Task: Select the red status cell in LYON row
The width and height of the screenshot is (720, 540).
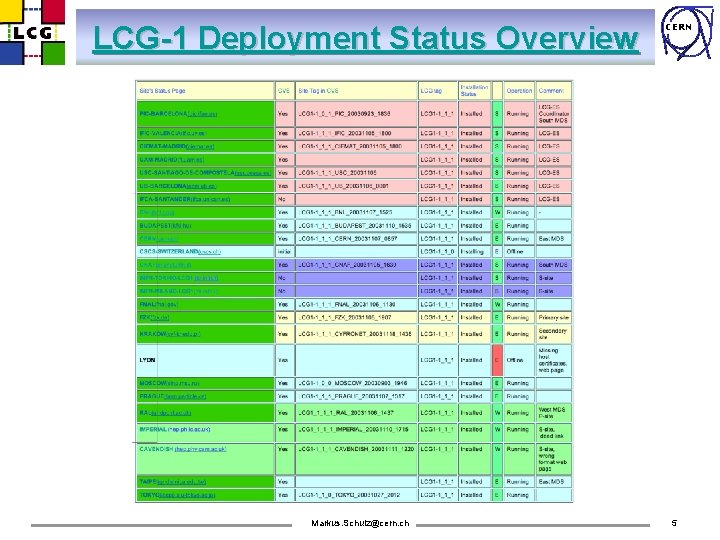Action: (x=497, y=360)
